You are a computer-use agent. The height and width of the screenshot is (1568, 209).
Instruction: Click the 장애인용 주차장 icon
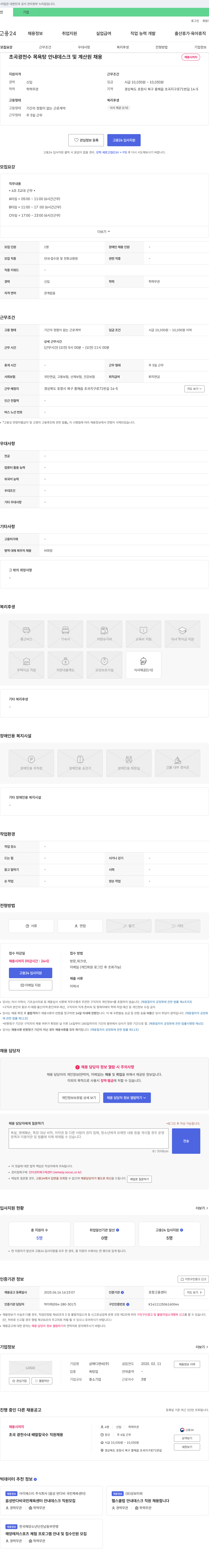31,763
